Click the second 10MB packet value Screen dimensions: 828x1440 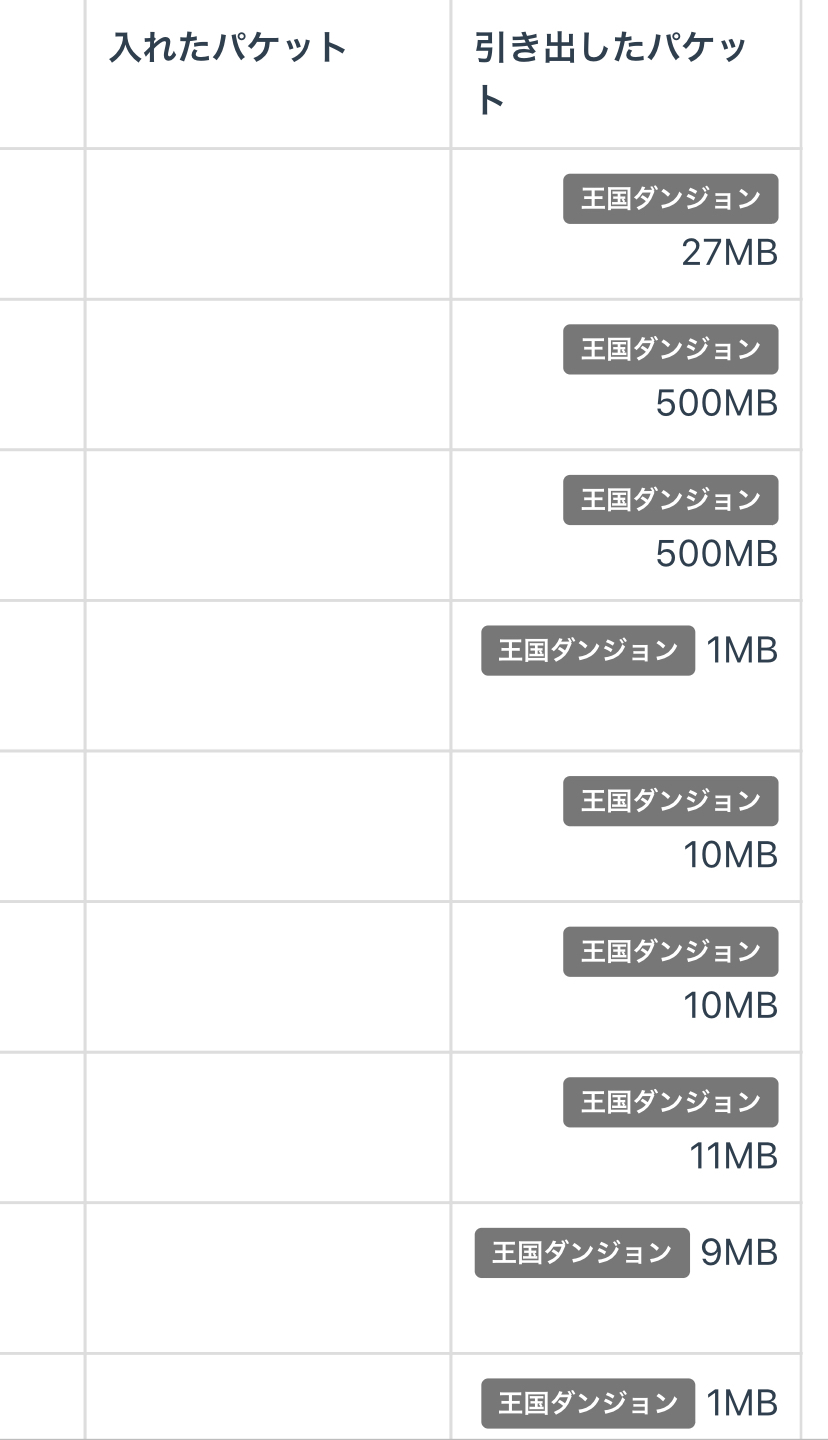click(x=730, y=1005)
